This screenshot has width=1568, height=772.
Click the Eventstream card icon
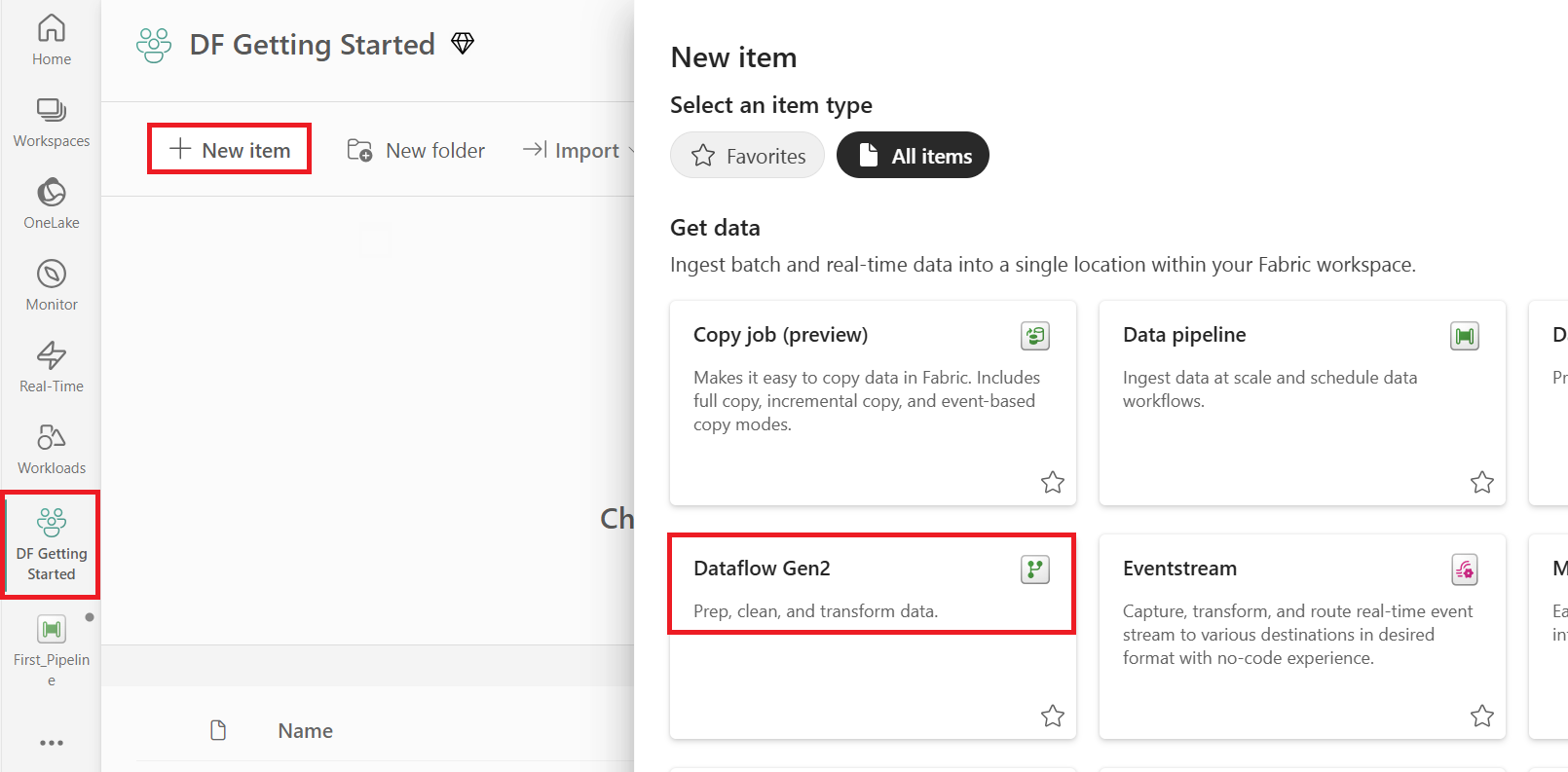[1464, 570]
